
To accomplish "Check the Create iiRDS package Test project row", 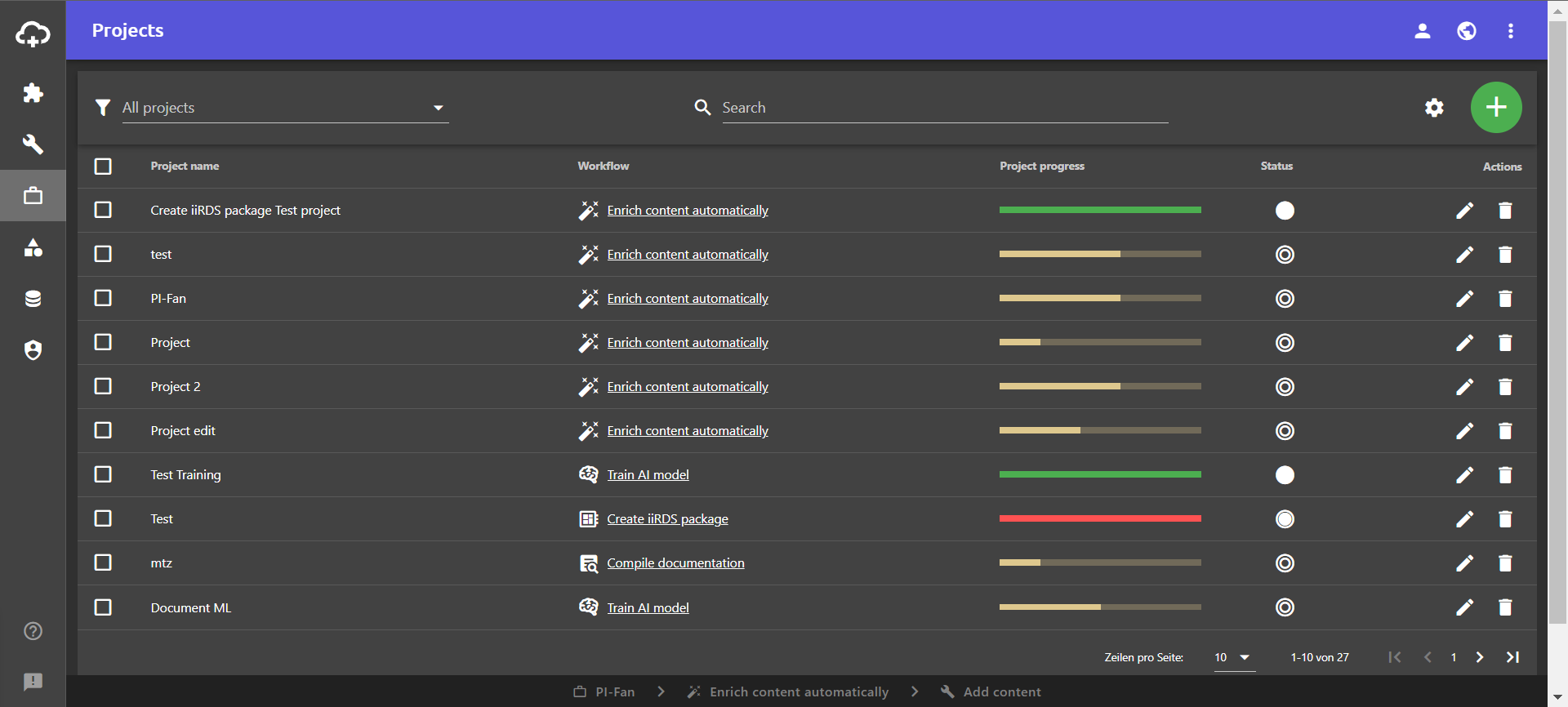I will point(103,210).
